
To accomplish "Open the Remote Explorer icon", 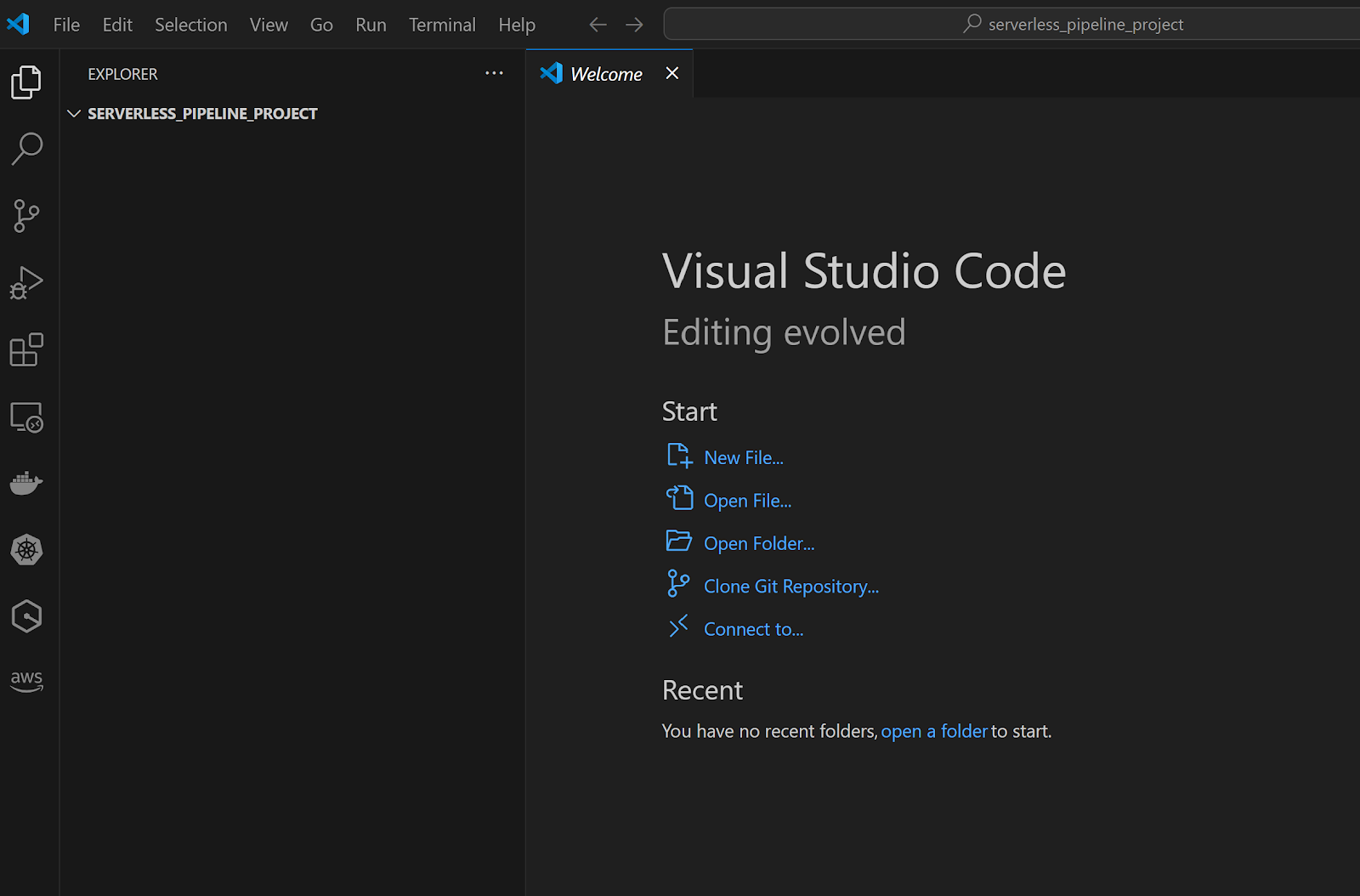I will tap(26, 417).
